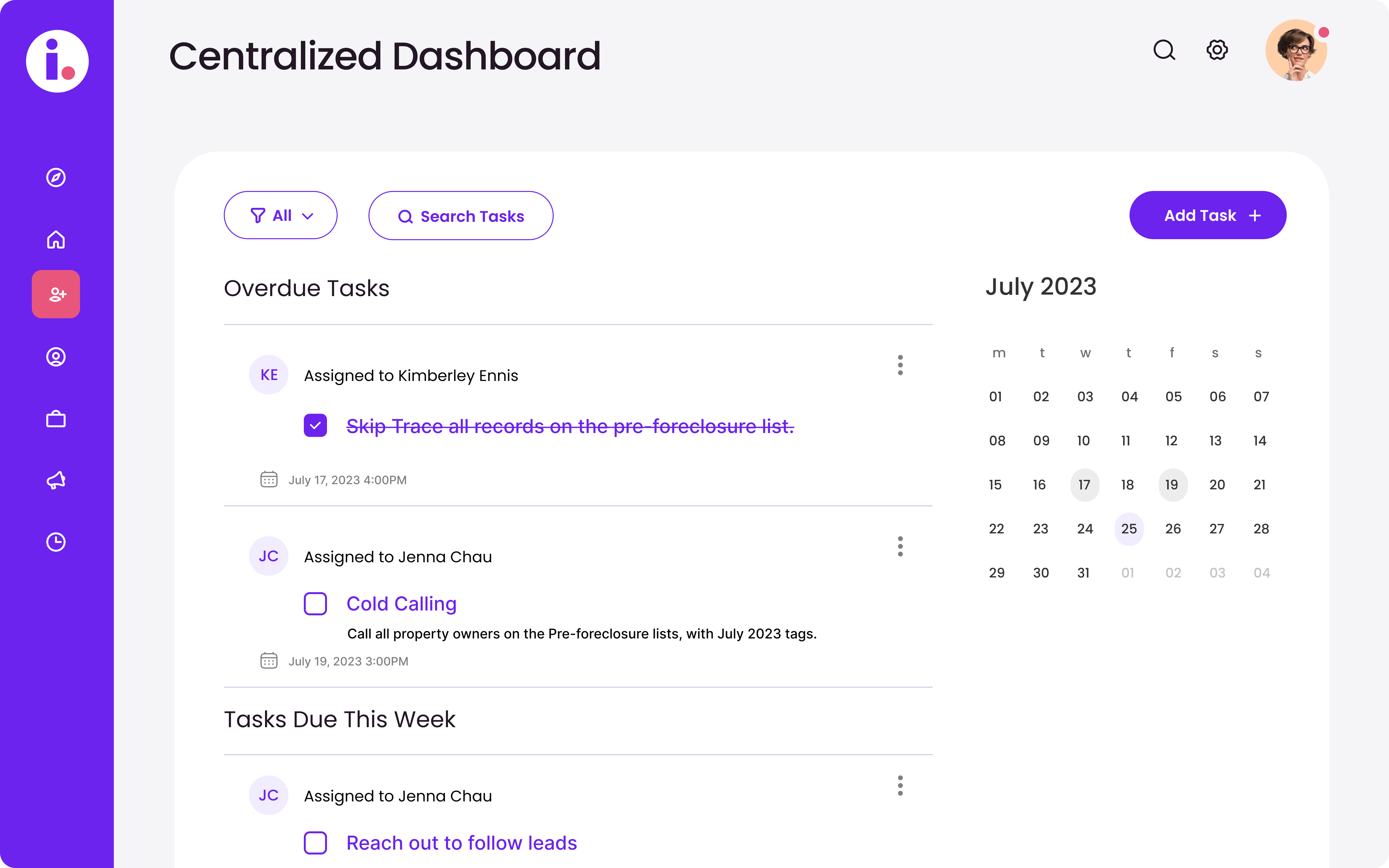Open the profile circle icon in sidebar

click(56, 357)
